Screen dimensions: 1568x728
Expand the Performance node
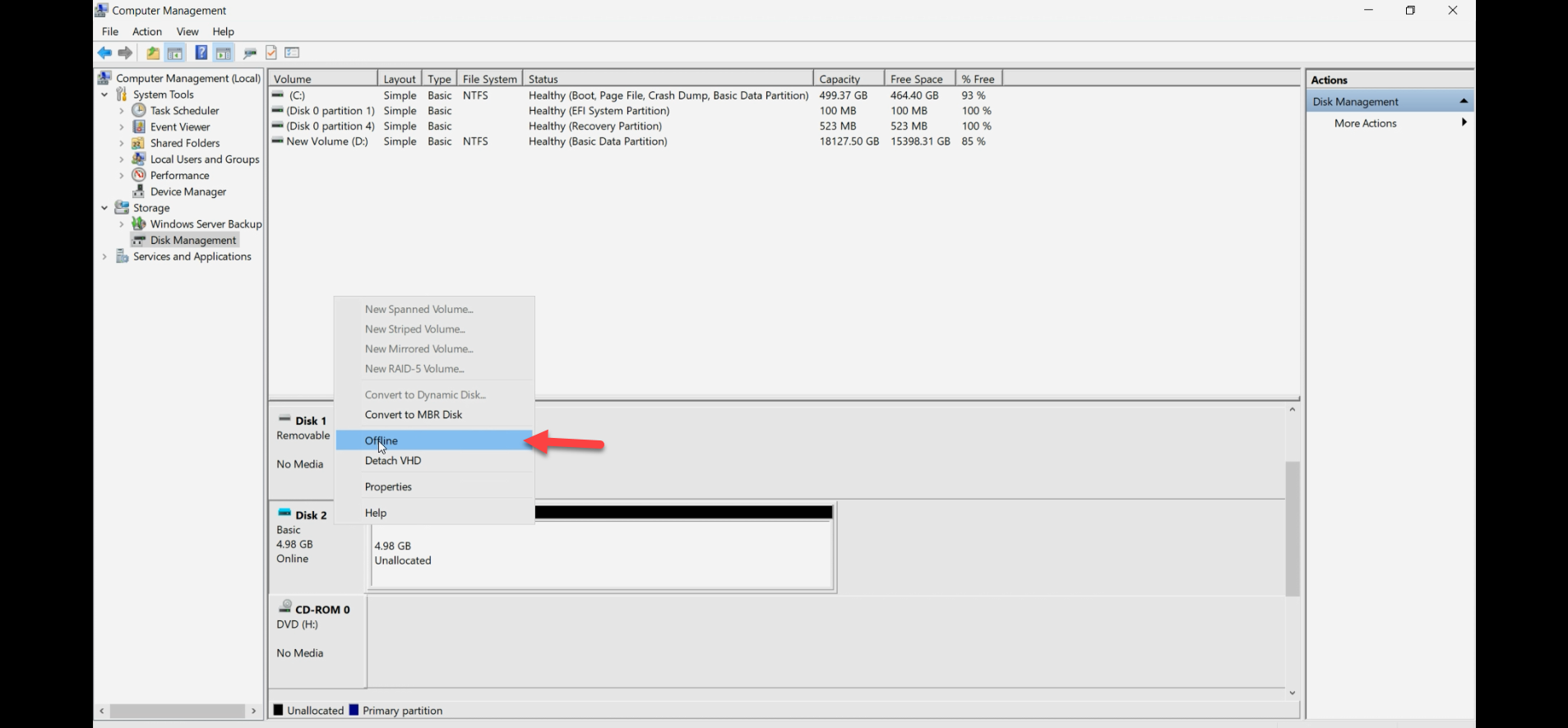point(122,176)
